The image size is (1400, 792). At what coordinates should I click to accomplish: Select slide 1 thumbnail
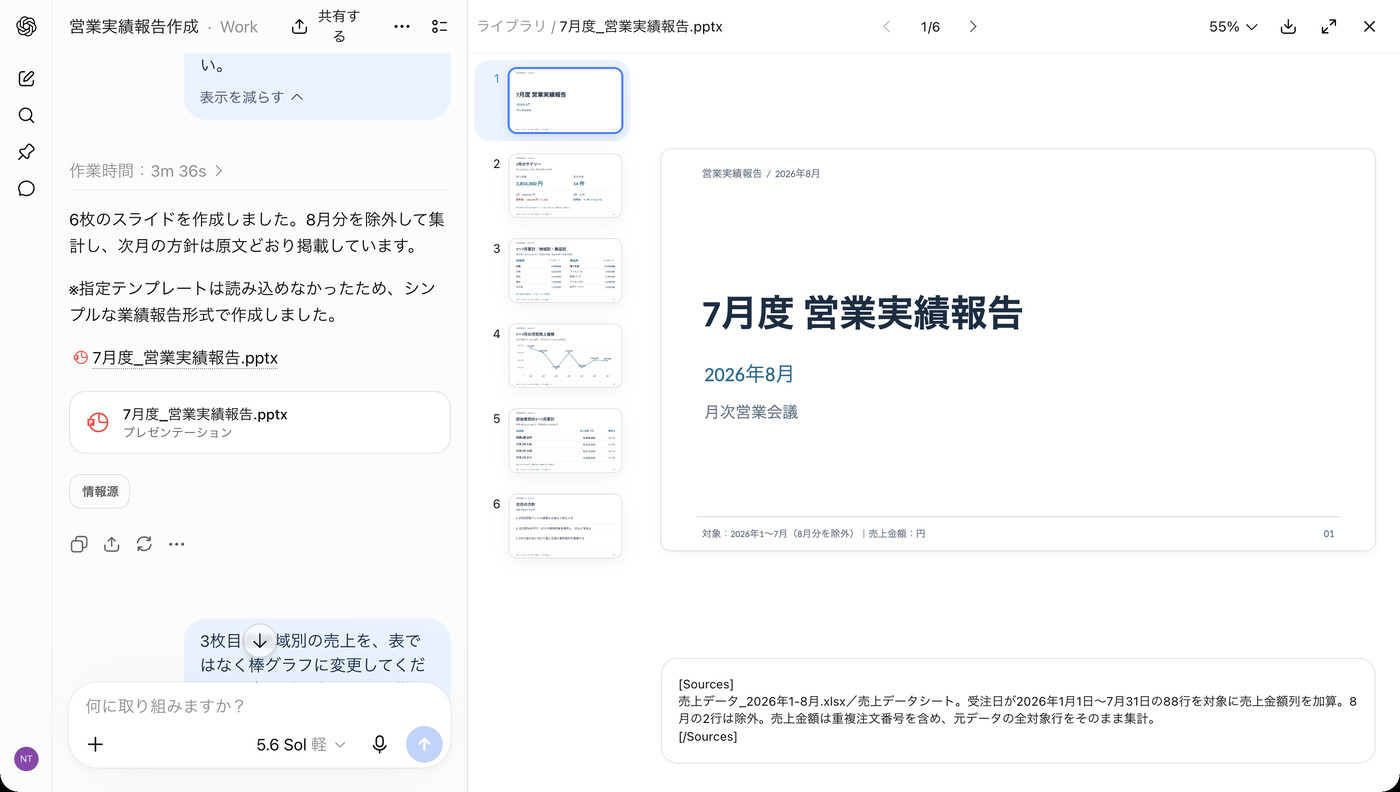pyautogui.click(x=565, y=100)
